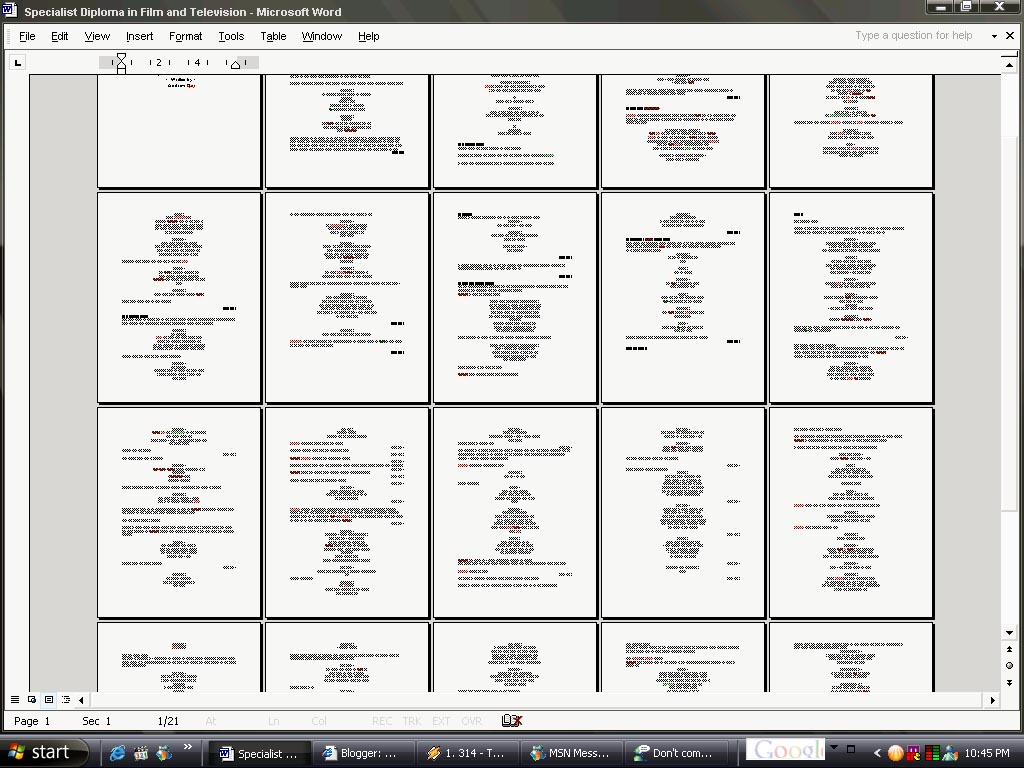The height and width of the screenshot is (768, 1024).
Task: Click the Select Browse Object circle button
Action: pyautogui.click(x=1009, y=665)
